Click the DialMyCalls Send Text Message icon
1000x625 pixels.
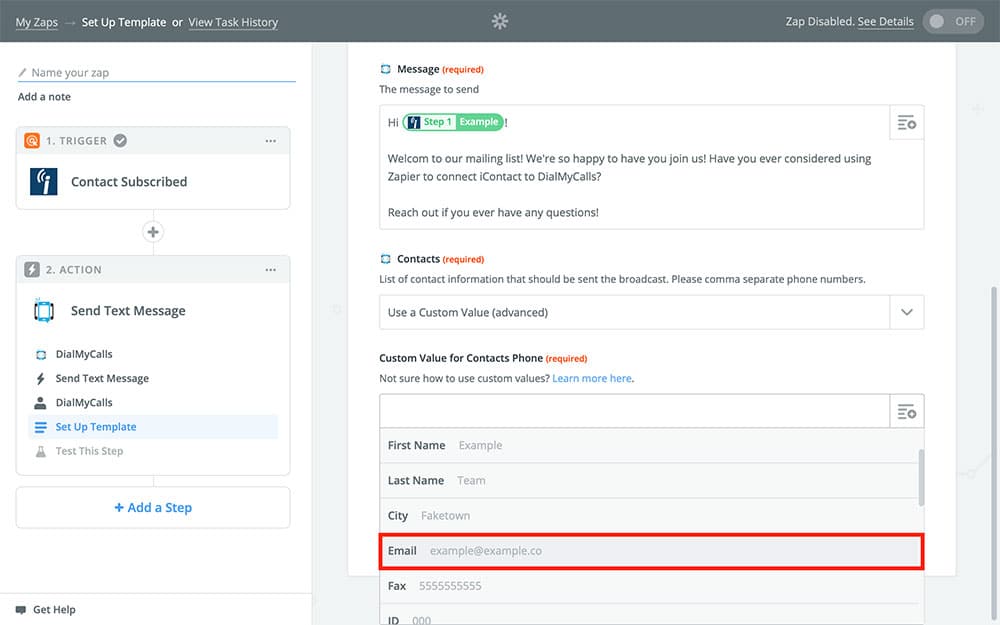44,311
